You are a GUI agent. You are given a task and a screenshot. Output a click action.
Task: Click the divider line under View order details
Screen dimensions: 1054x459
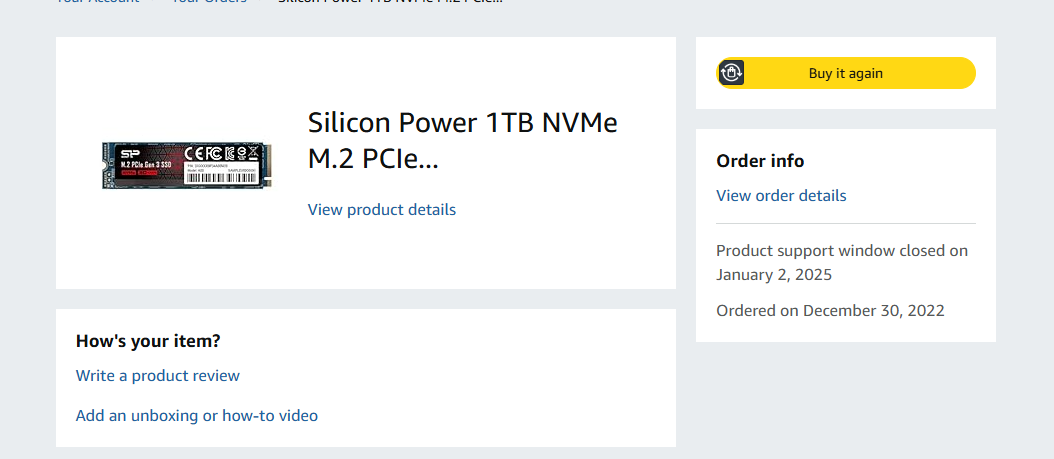pos(845,223)
